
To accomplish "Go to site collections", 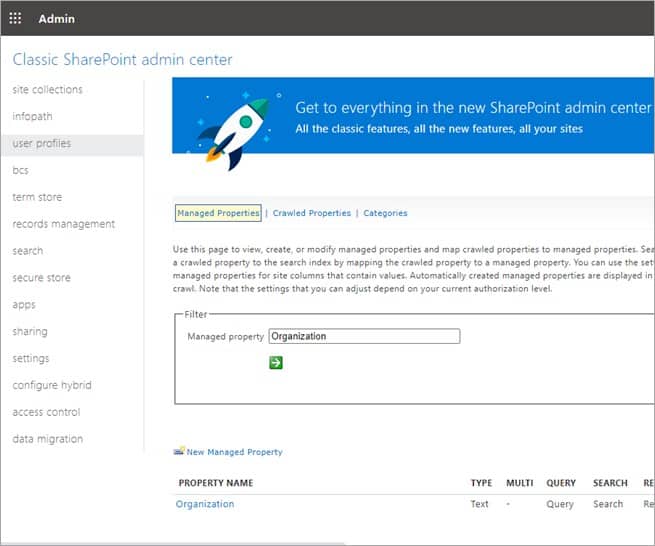I will 47,90.
